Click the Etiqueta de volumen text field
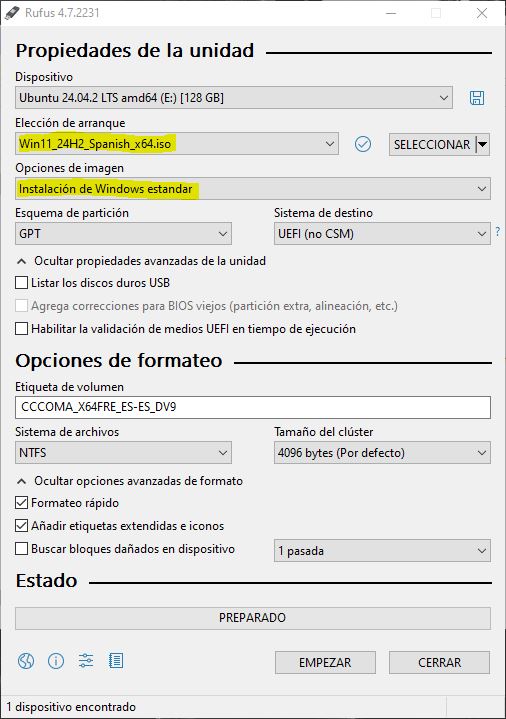506x719 pixels. (x=253, y=408)
